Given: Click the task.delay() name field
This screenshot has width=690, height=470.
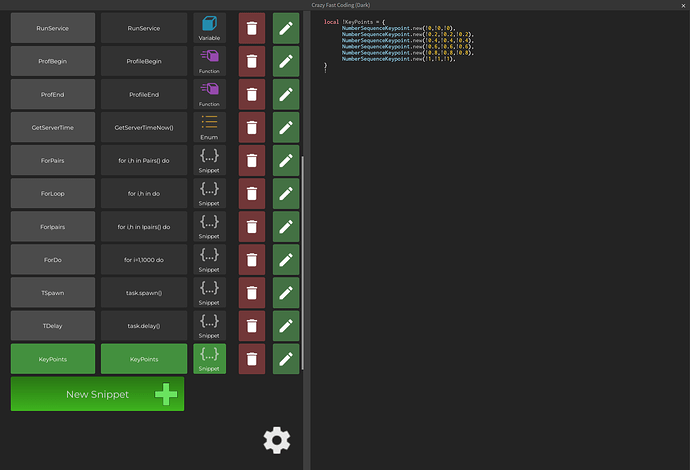Looking at the screenshot, I should (144, 326).
